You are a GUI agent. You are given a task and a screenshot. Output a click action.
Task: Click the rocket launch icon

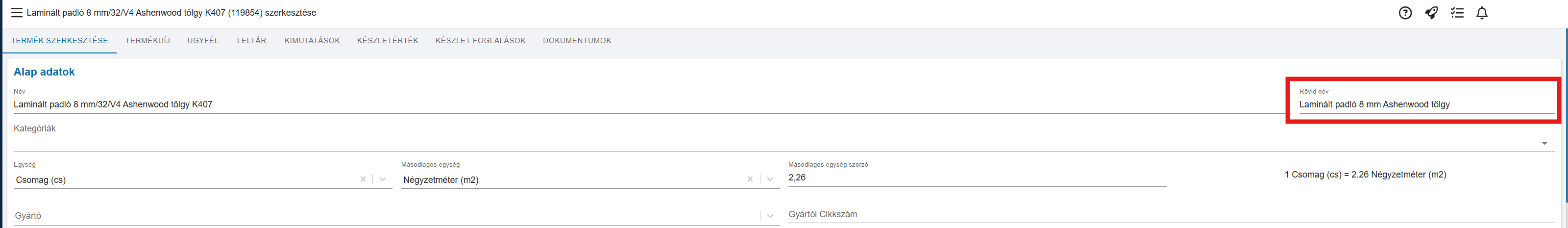[1431, 13]
